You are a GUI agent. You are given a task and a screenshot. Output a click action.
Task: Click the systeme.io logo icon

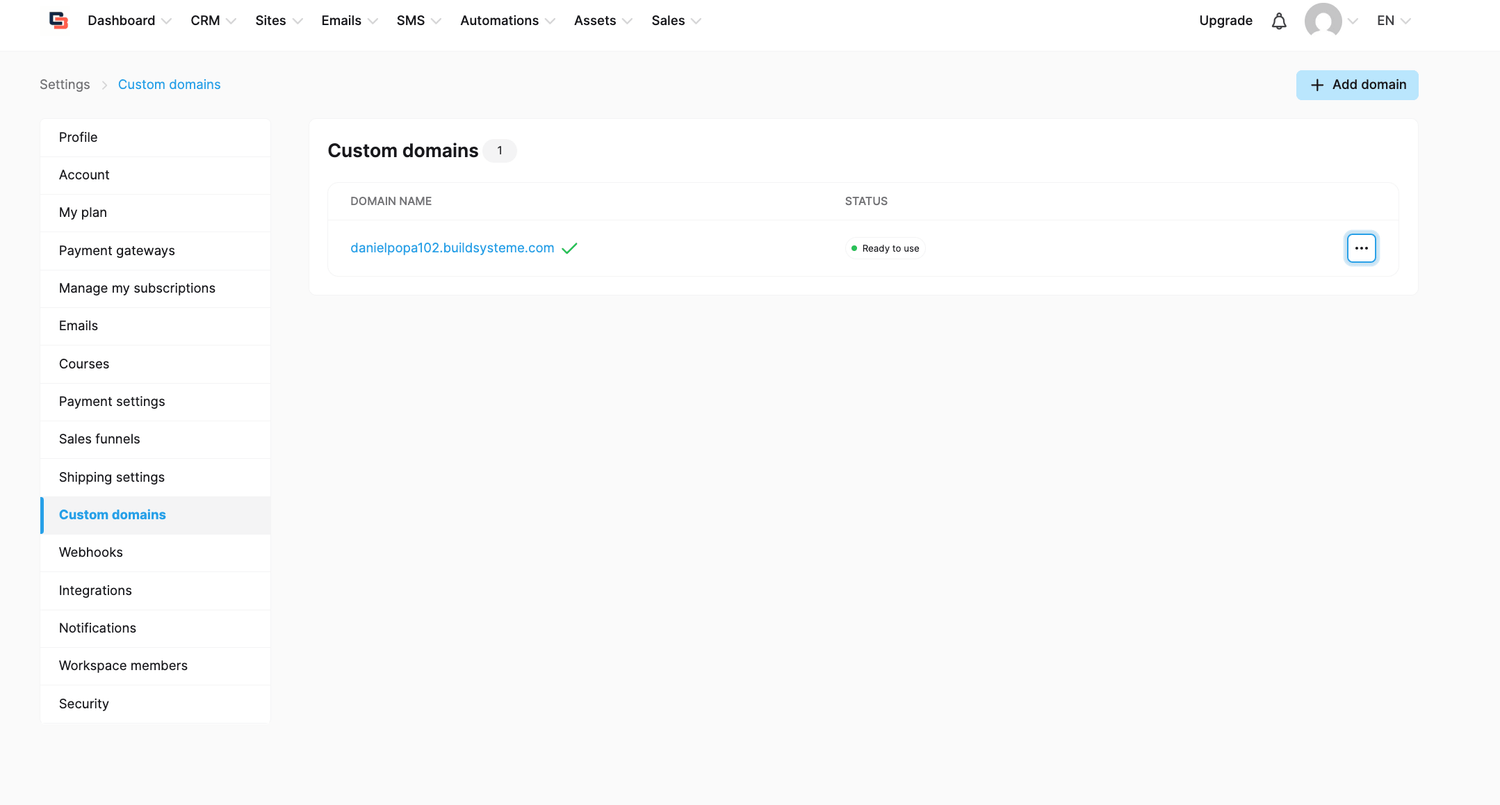[x=58, y=21]
